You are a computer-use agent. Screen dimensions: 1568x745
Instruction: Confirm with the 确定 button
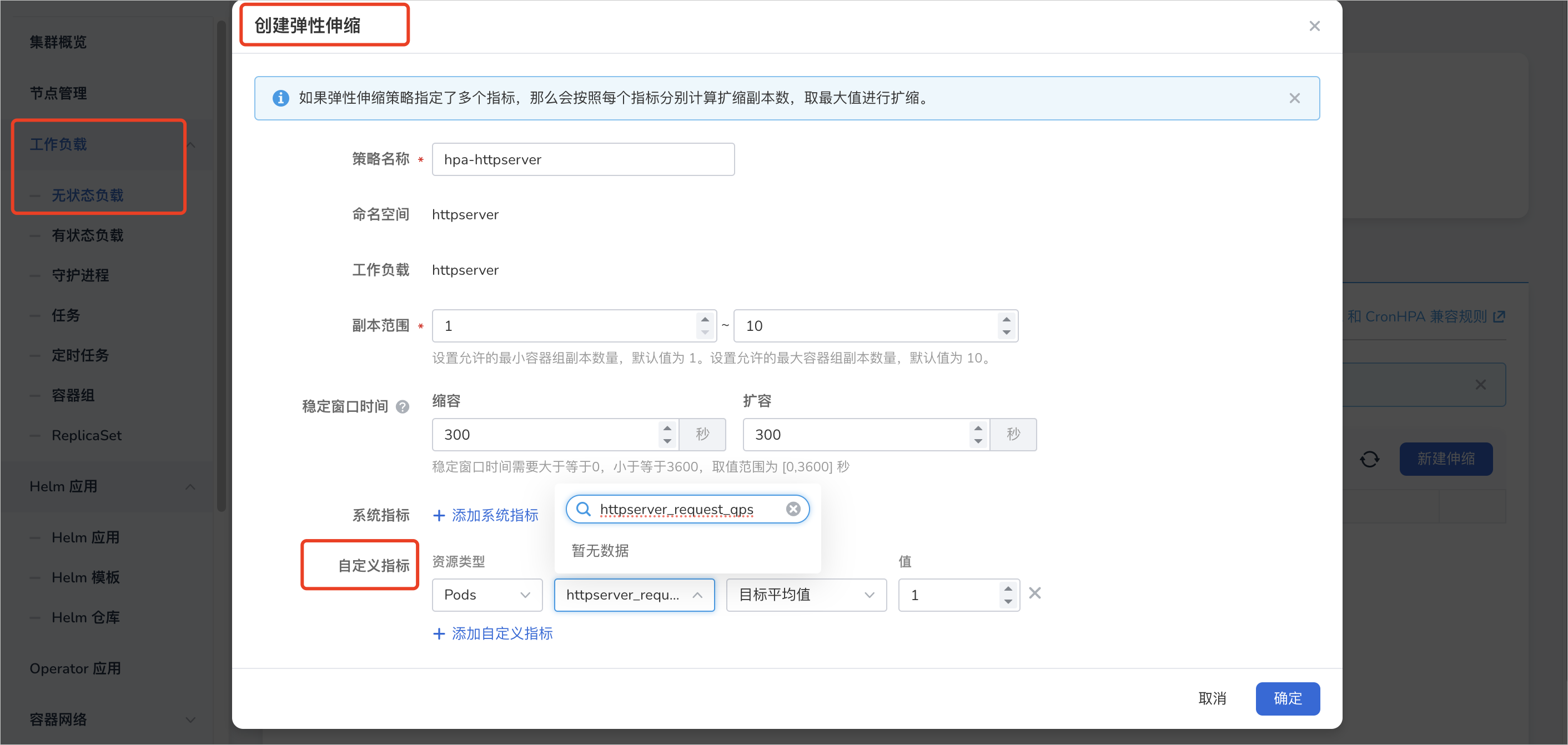(1288, 699)
